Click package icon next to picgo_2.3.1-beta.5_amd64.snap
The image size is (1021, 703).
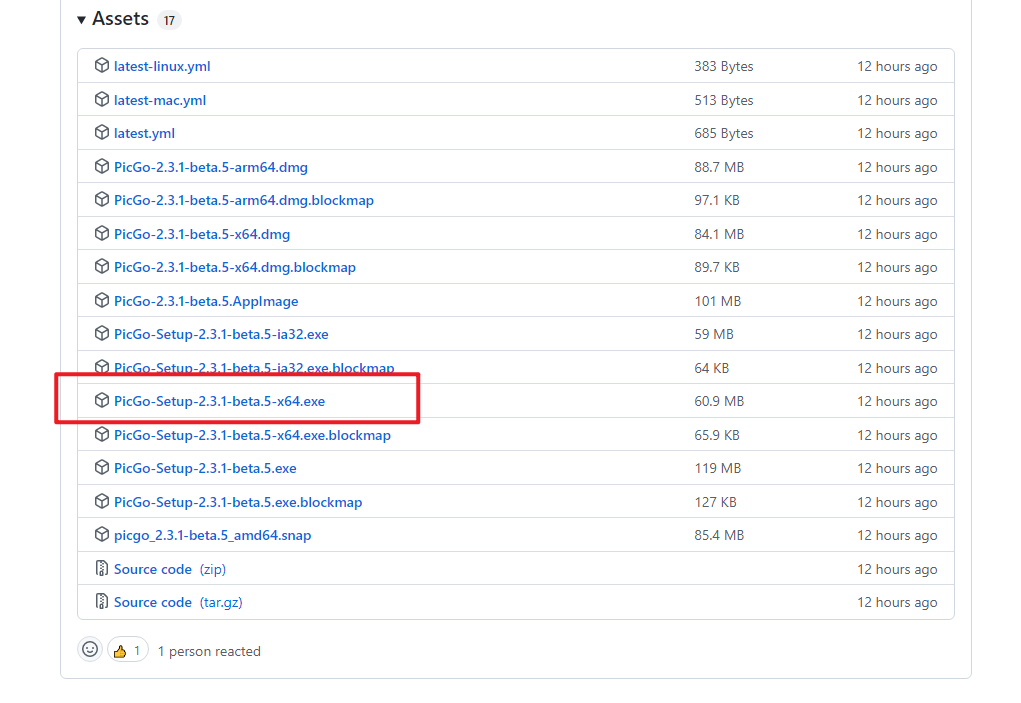[x=102, y=534]
